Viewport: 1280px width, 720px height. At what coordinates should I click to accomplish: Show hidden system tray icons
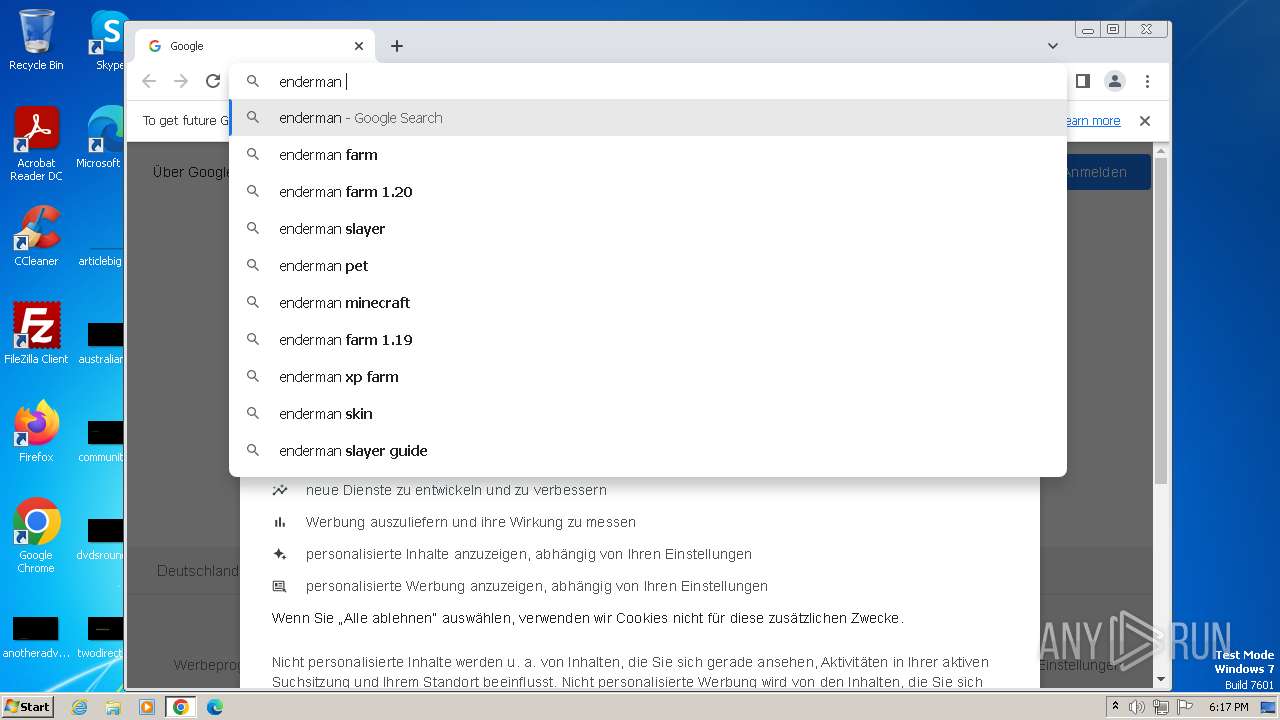tap(1115, 707)
